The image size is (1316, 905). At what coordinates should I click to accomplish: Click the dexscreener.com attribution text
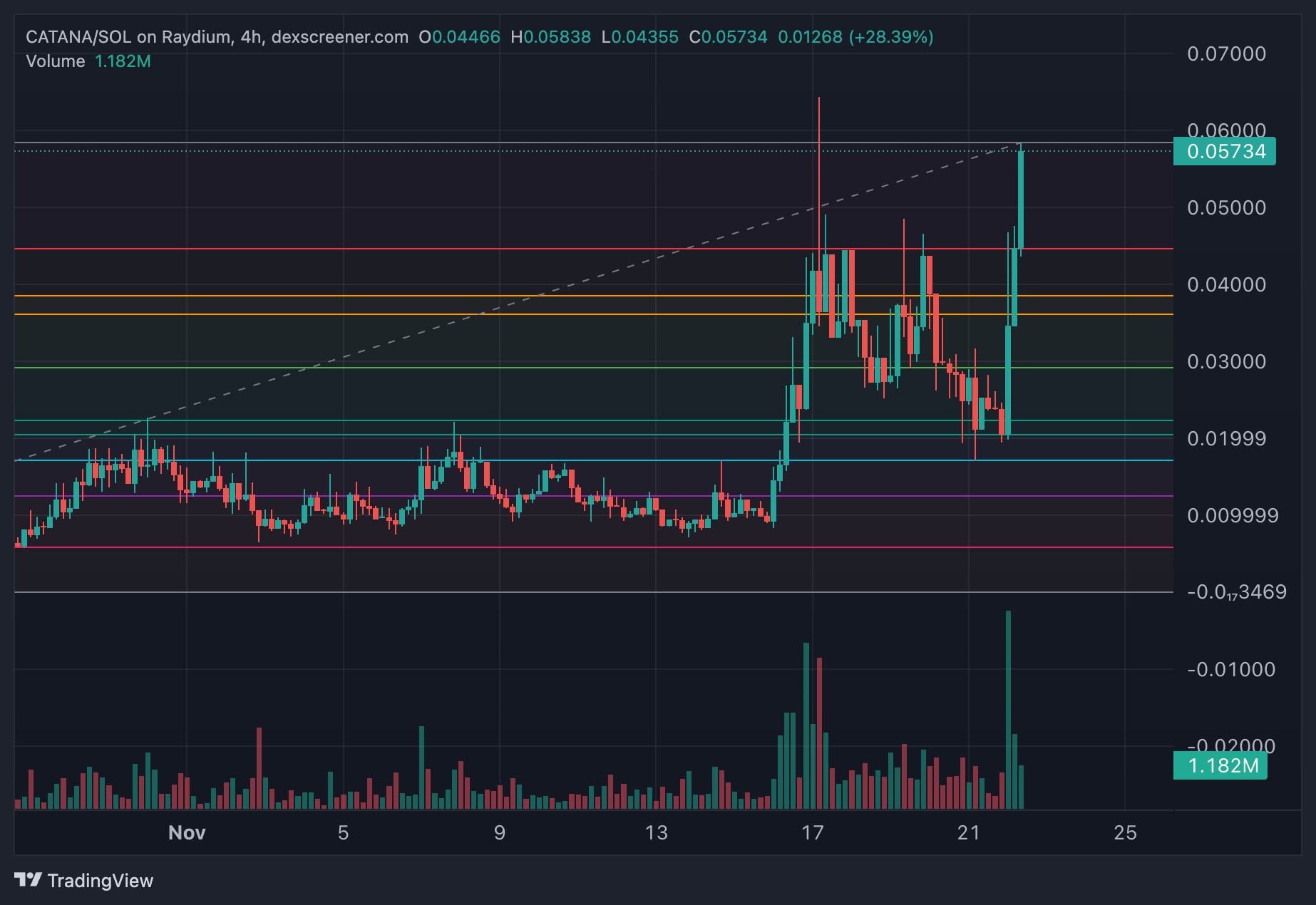point(342,37)
